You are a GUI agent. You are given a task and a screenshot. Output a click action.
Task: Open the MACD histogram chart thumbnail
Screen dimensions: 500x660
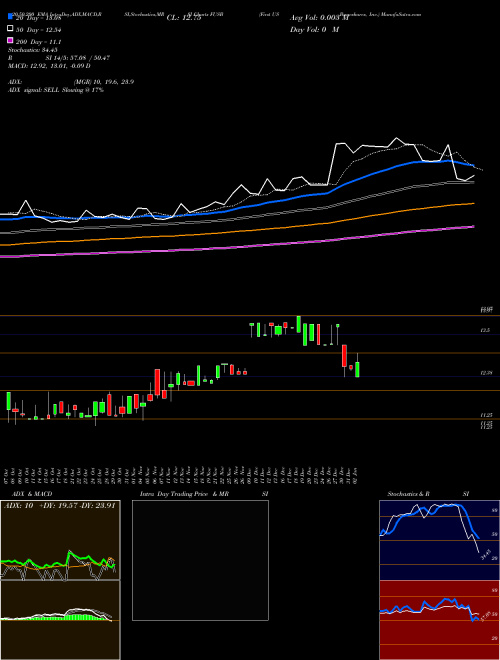click(60, 620)
